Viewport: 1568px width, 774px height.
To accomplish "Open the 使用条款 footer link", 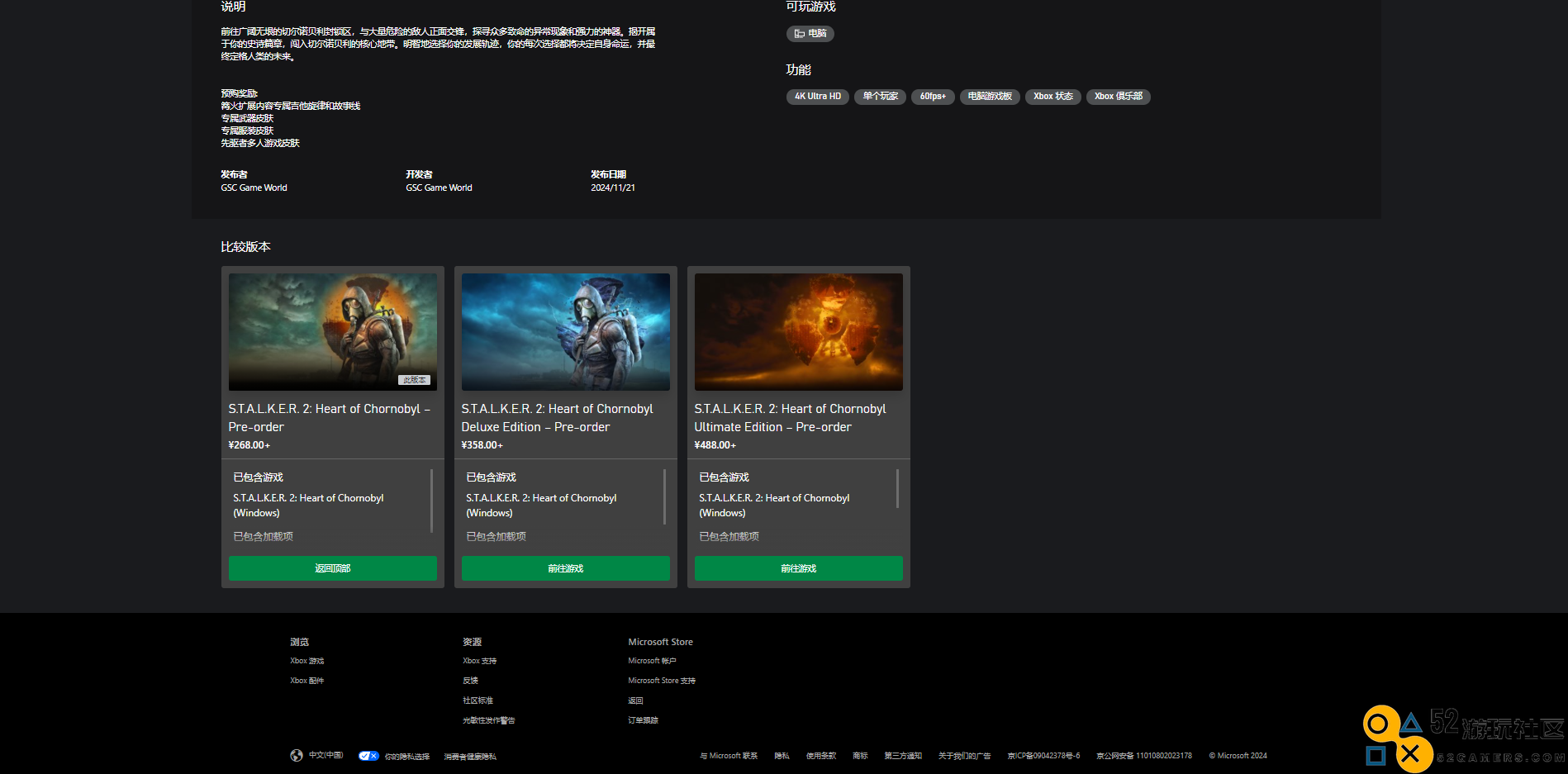I will click(821, 756).
